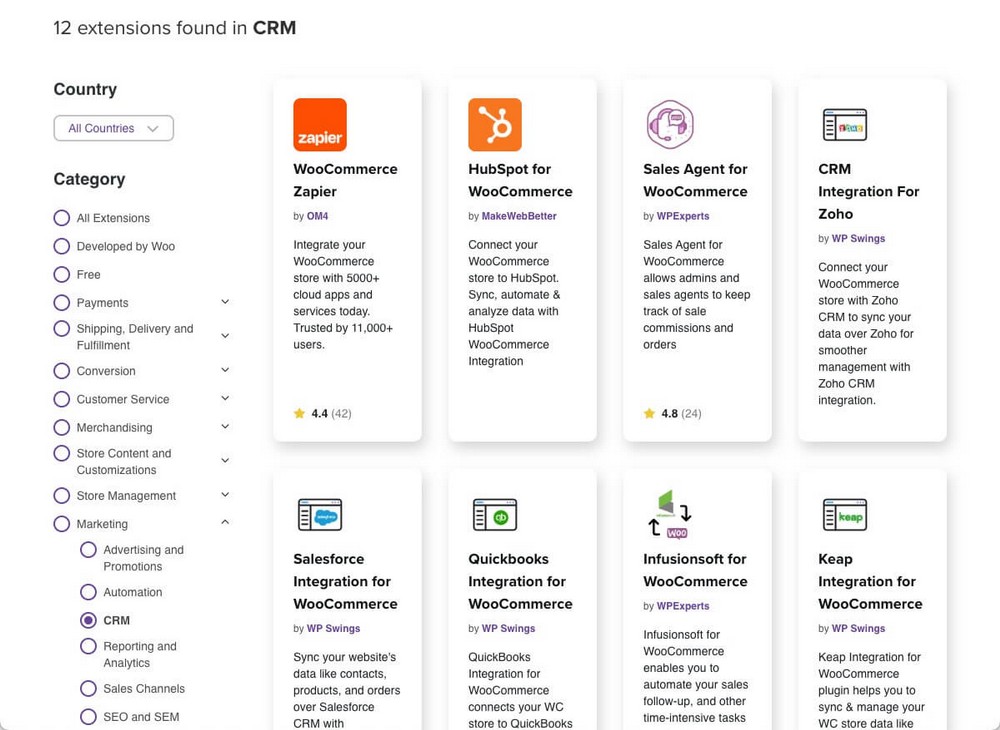Viewport: 1000px width, 730px height.
Task: Click the star rating on WooCommerce Zapier
Action: [299, 413]
